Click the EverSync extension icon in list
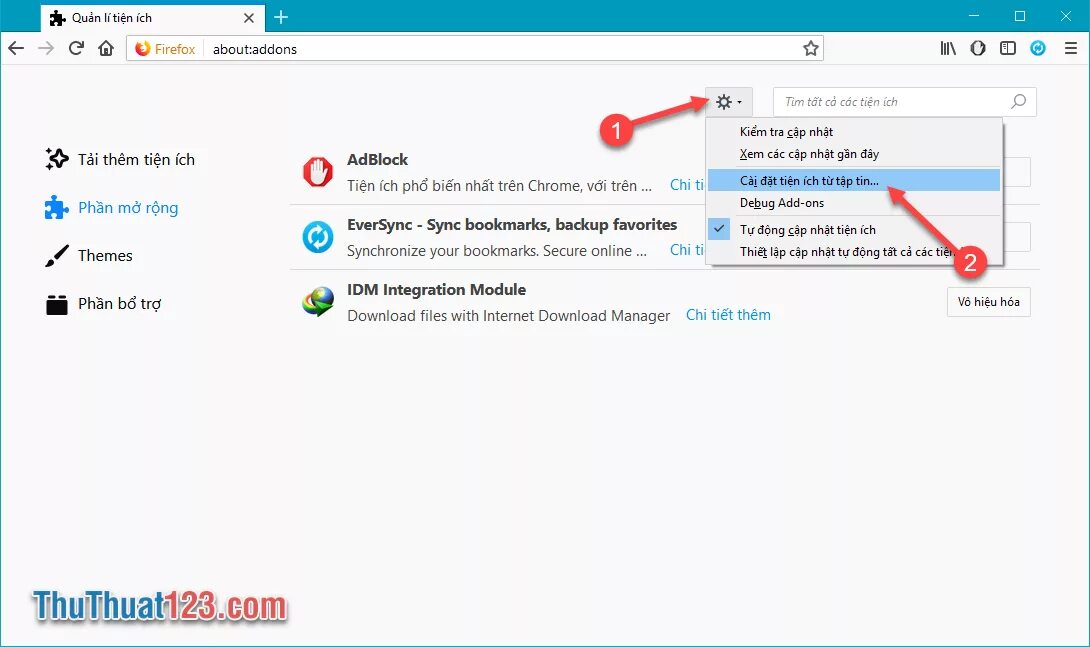The height and width of the screenshot is (647, 1090). pos(318,237)
